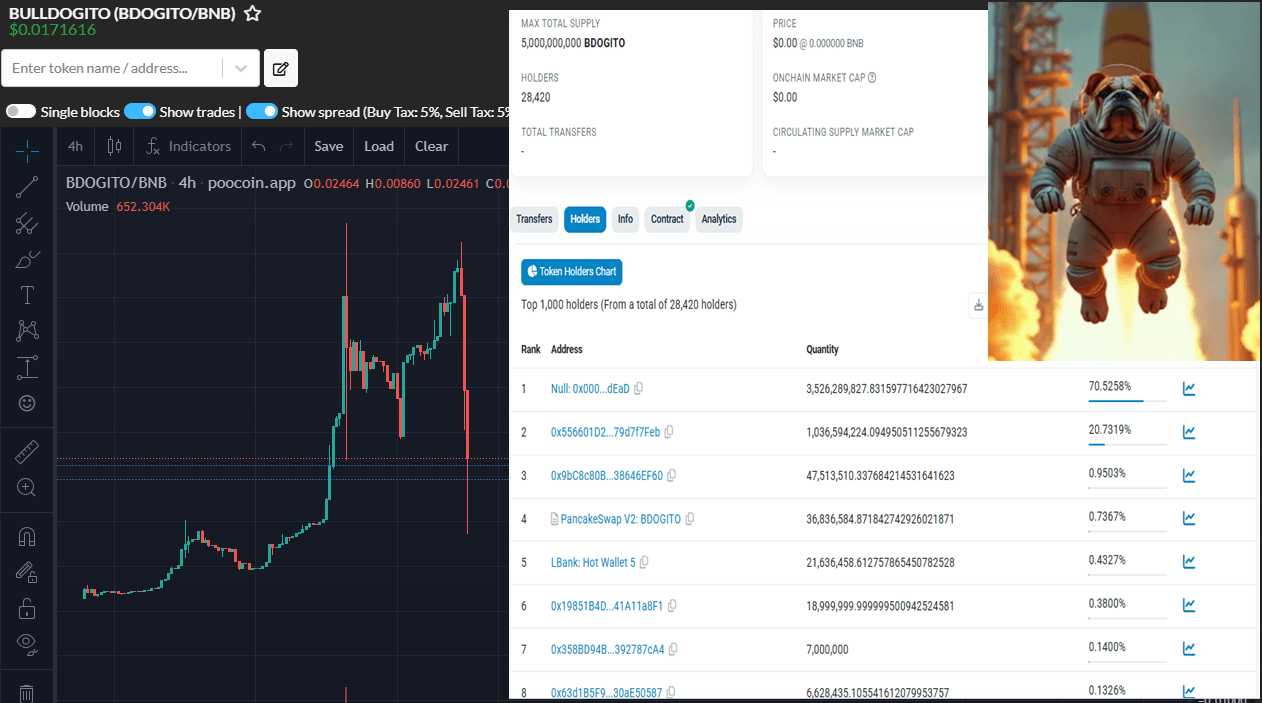The image size is (1262, 703).
Task: Open analytics chart icon for 0.7367% holder
Action: coord(1189,518)
